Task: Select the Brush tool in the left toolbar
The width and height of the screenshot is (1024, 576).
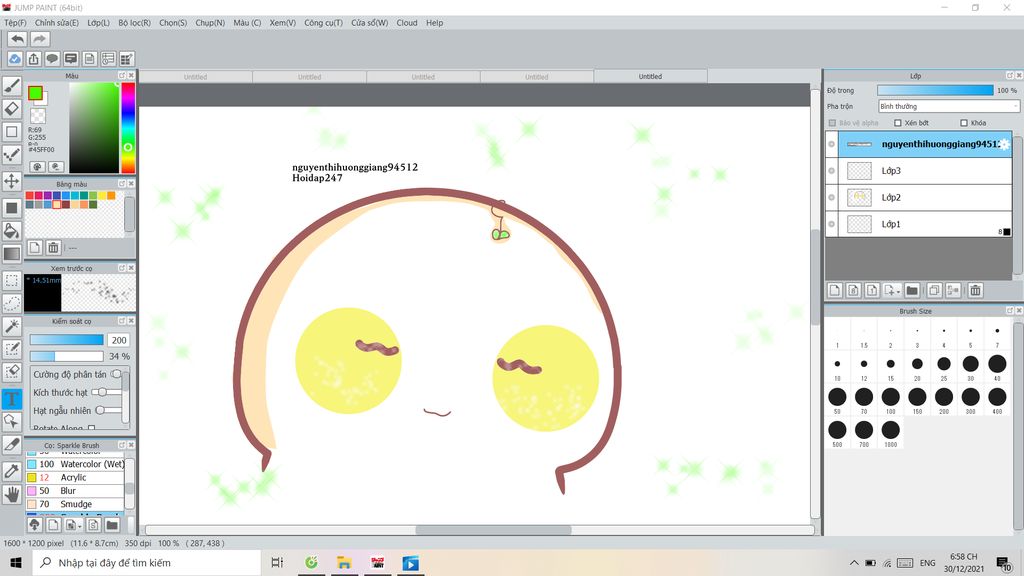Action: 12,86
